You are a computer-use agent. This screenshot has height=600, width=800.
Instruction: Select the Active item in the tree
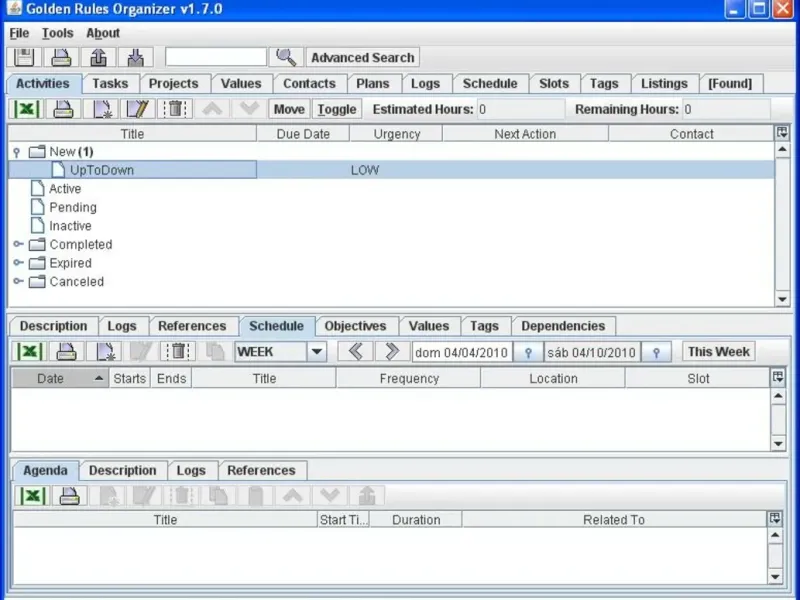coord(65,189)
